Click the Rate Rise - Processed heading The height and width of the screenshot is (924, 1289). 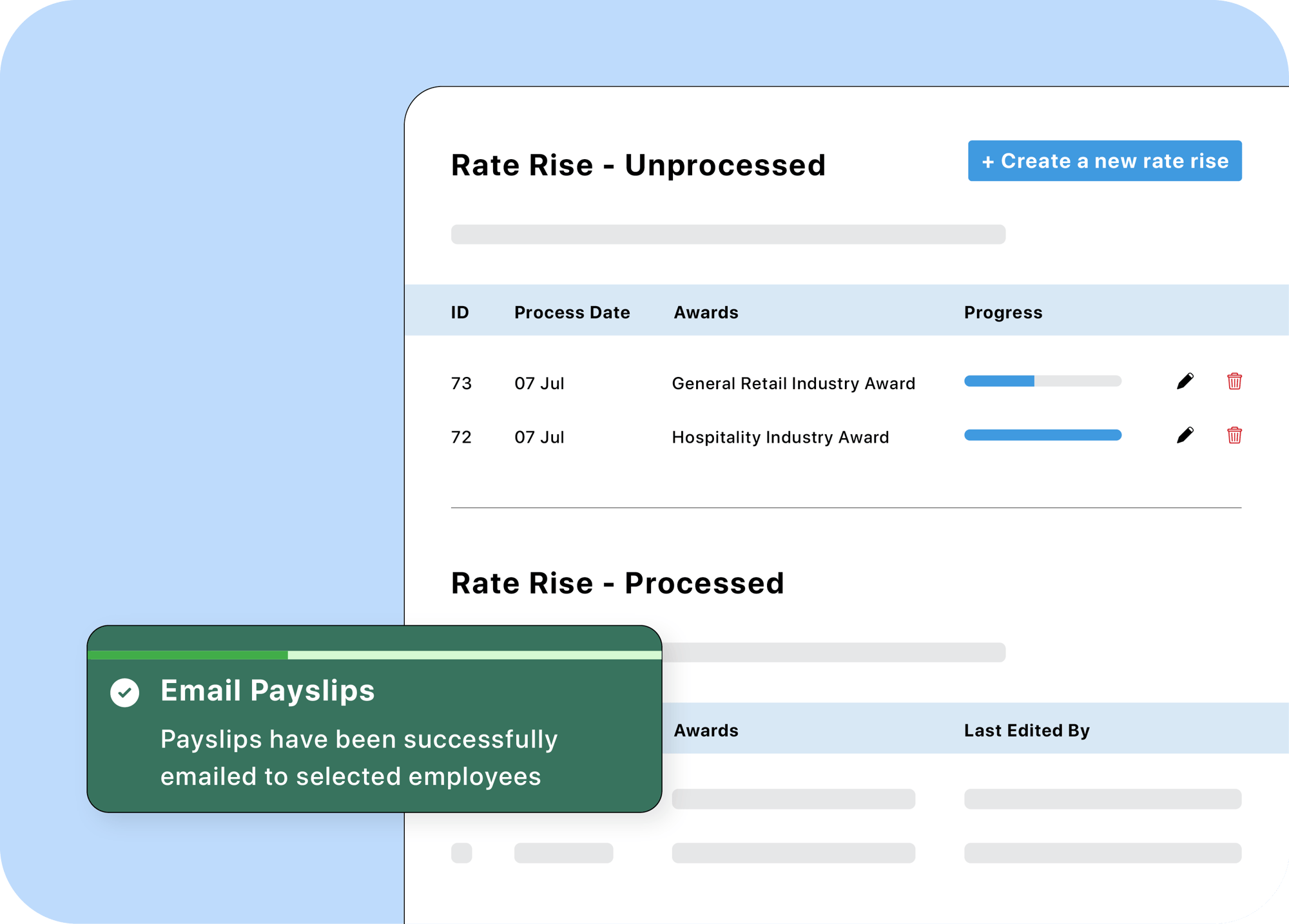click(617, 583)
